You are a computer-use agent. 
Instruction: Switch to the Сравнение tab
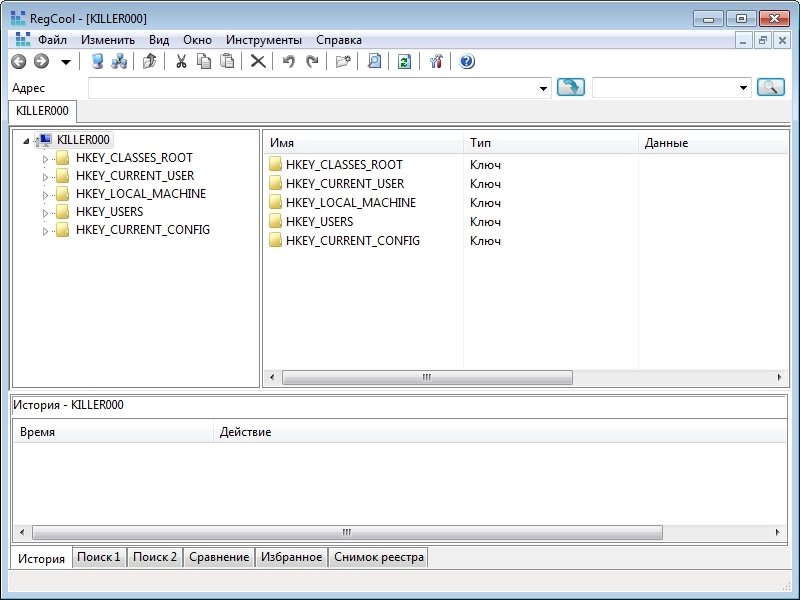(219, 557)
